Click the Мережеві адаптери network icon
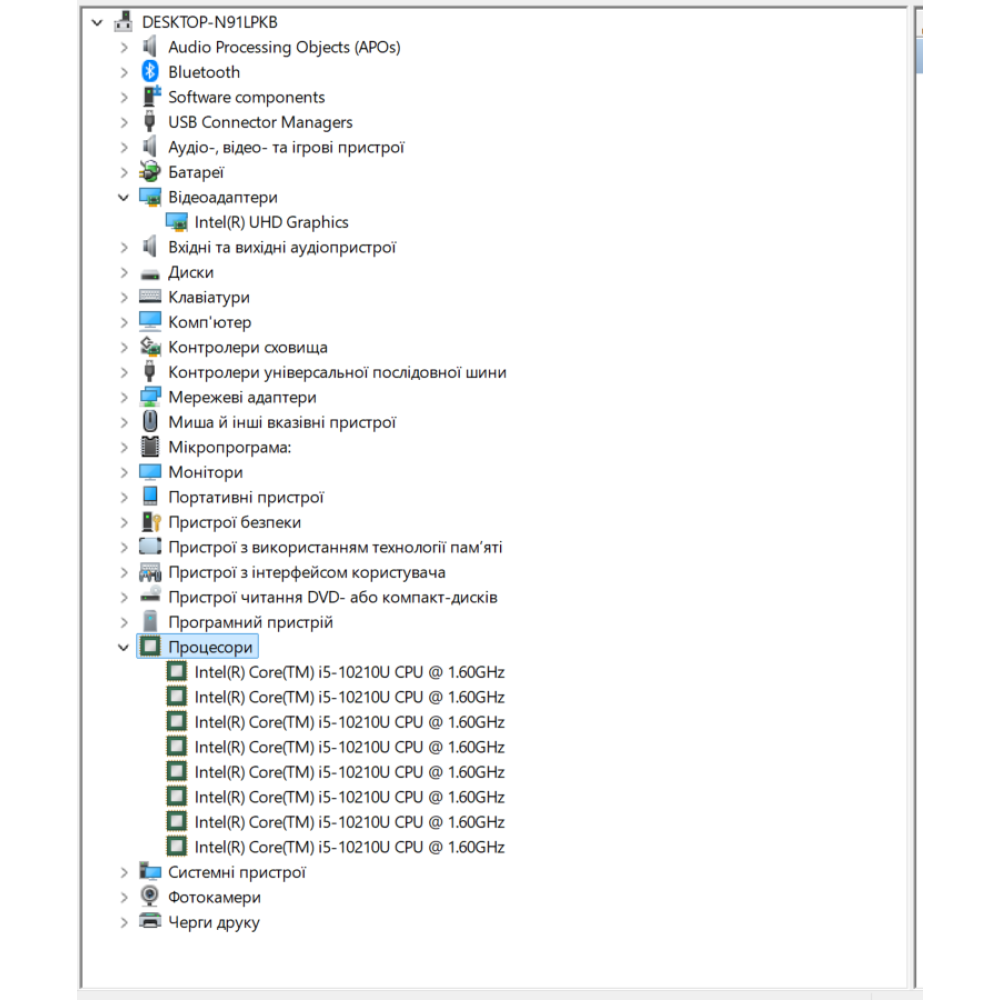The height and width of the screenshot is (1000, 1000). (150, 397)
